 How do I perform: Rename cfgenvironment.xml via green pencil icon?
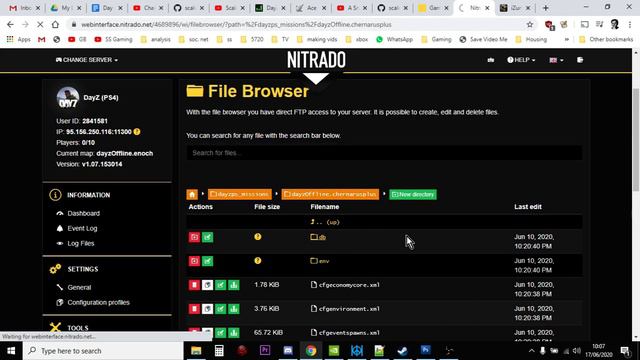pyautogui.click(x=220, y=309)
